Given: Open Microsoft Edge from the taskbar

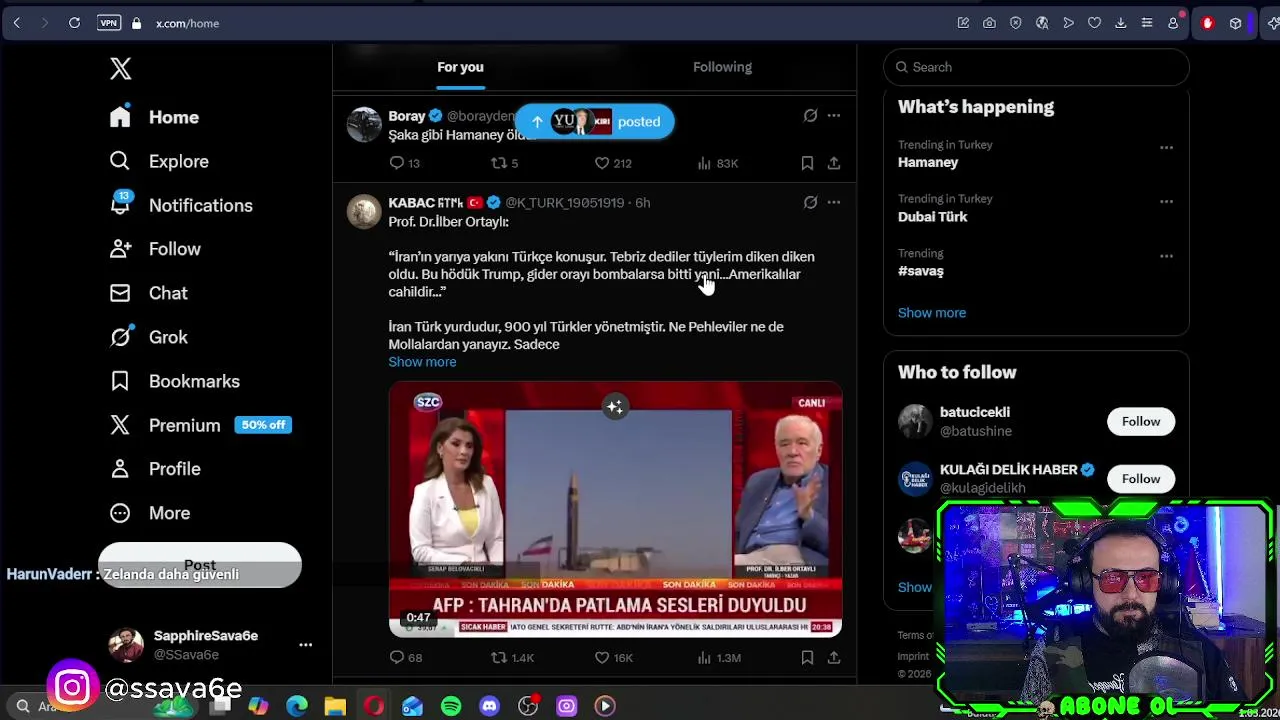Looking at the screenshot, I should 297,707.
